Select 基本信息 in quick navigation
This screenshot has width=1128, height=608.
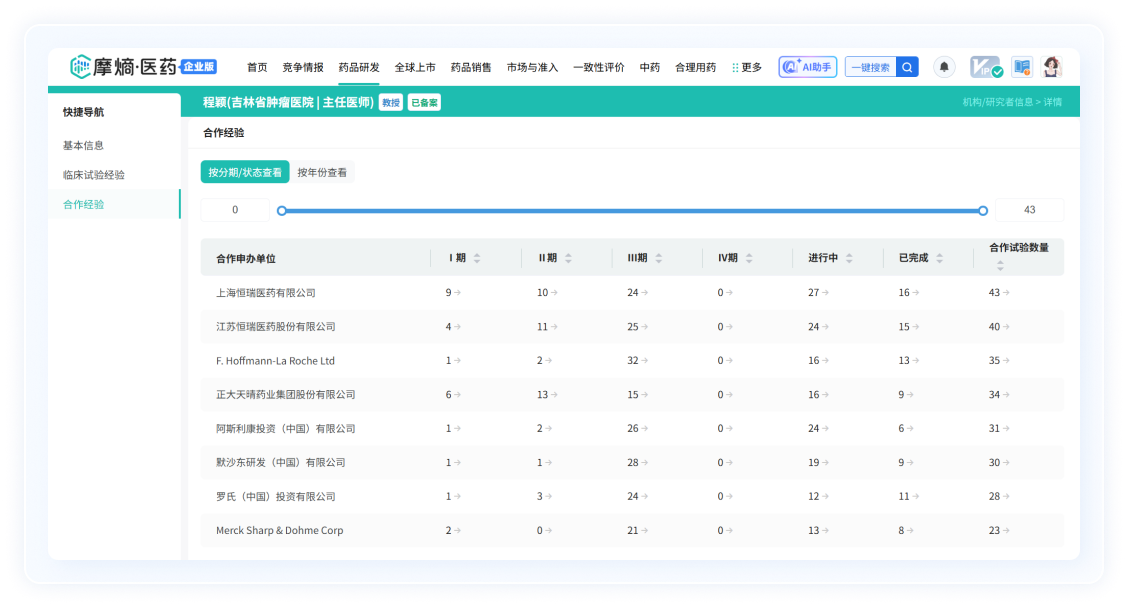pyautogui.click(x=83, y=145)
